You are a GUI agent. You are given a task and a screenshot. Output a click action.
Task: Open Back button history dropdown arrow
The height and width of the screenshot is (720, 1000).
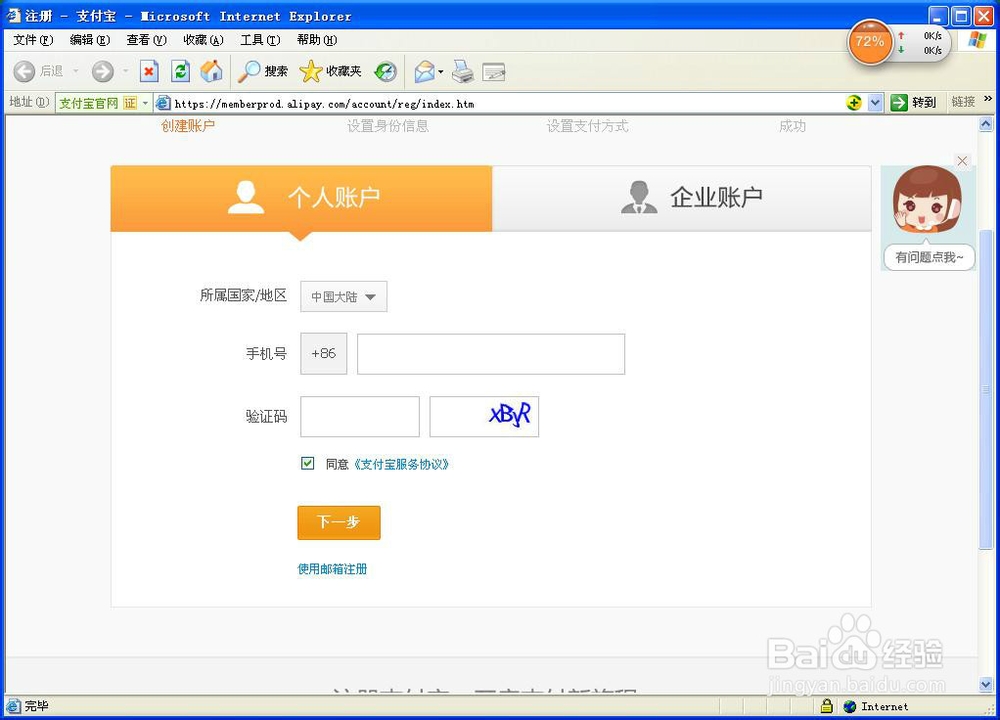75,71
